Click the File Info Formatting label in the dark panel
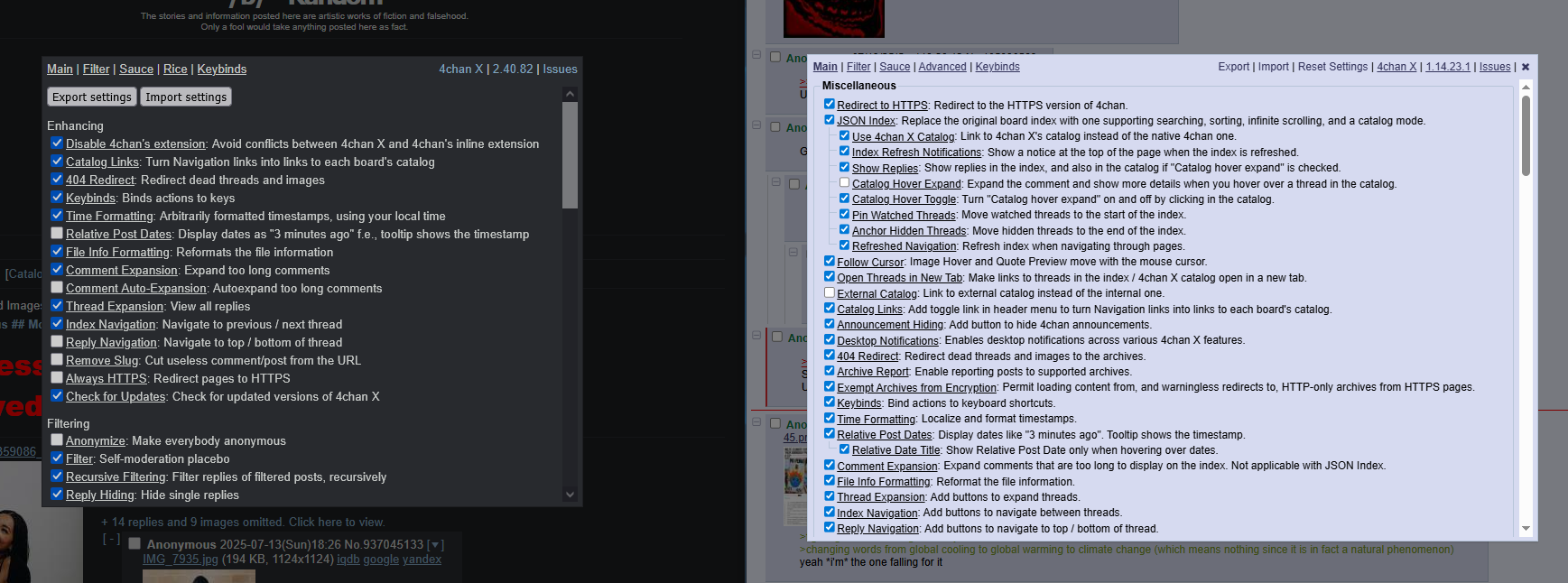This screenshot has height=583, width=1568. 117,252
